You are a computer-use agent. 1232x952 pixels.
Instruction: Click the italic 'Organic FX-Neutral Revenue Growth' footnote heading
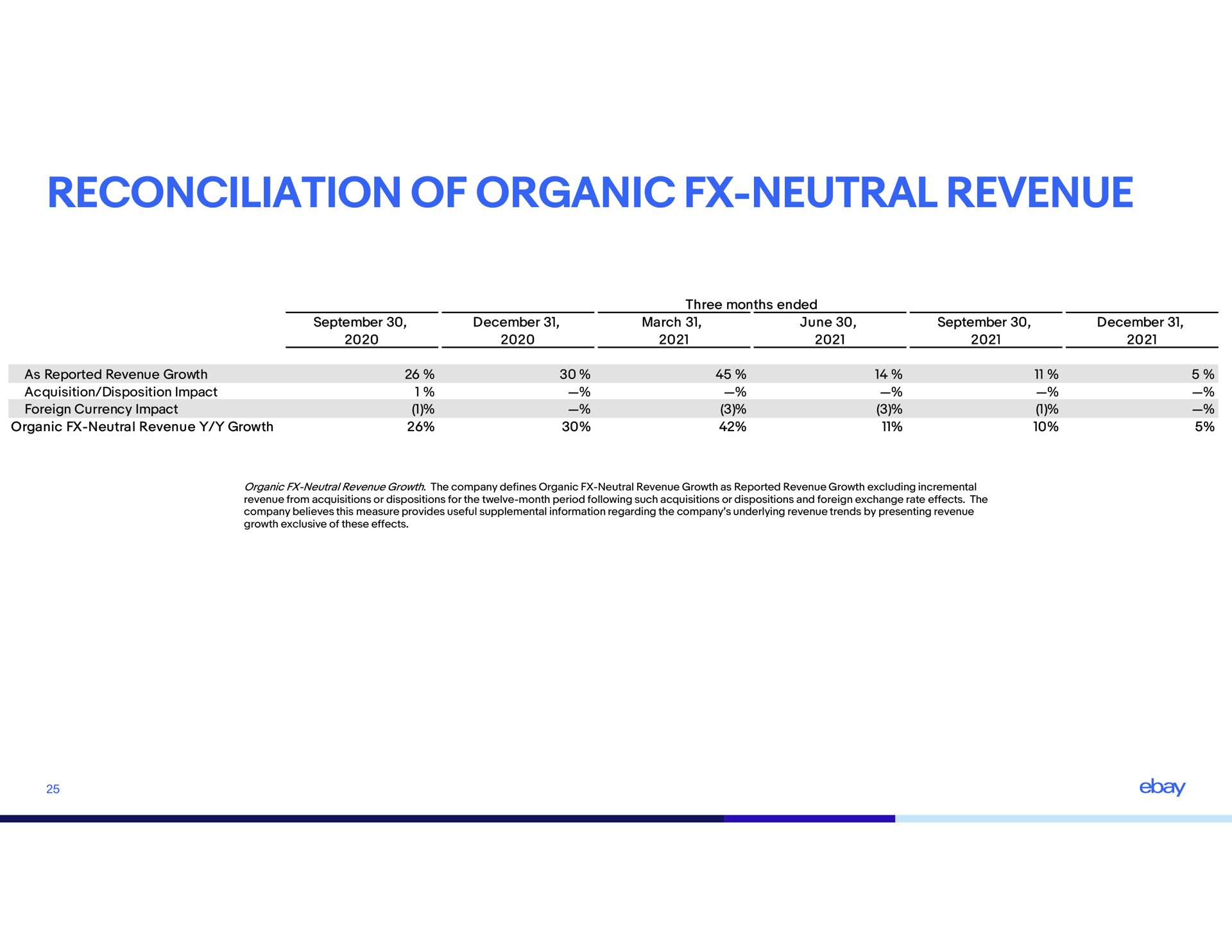pyautogui.click(x=335, y=488)
